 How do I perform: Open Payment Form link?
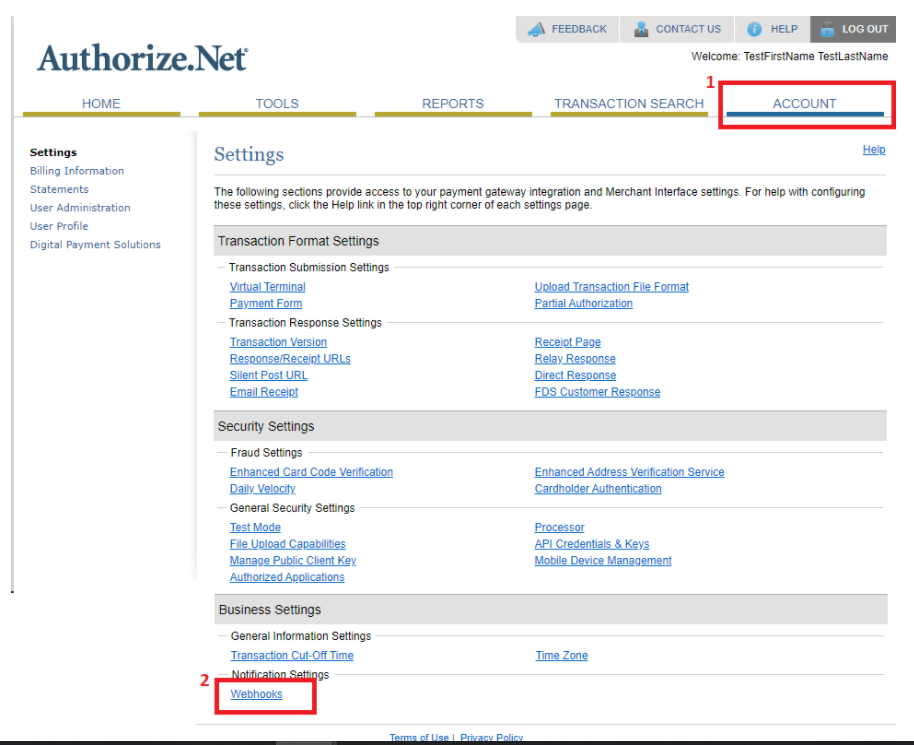pos(266,304)
